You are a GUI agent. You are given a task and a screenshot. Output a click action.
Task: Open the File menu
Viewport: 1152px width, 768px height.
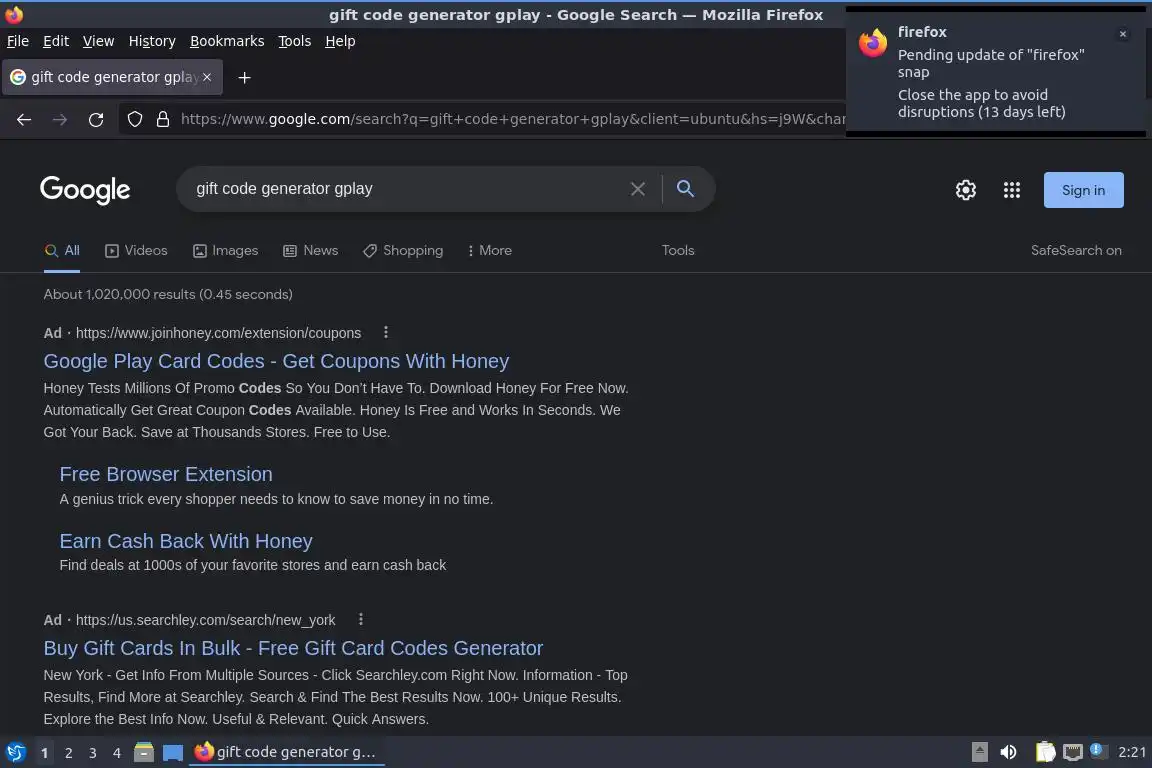(x=18, y=41)
